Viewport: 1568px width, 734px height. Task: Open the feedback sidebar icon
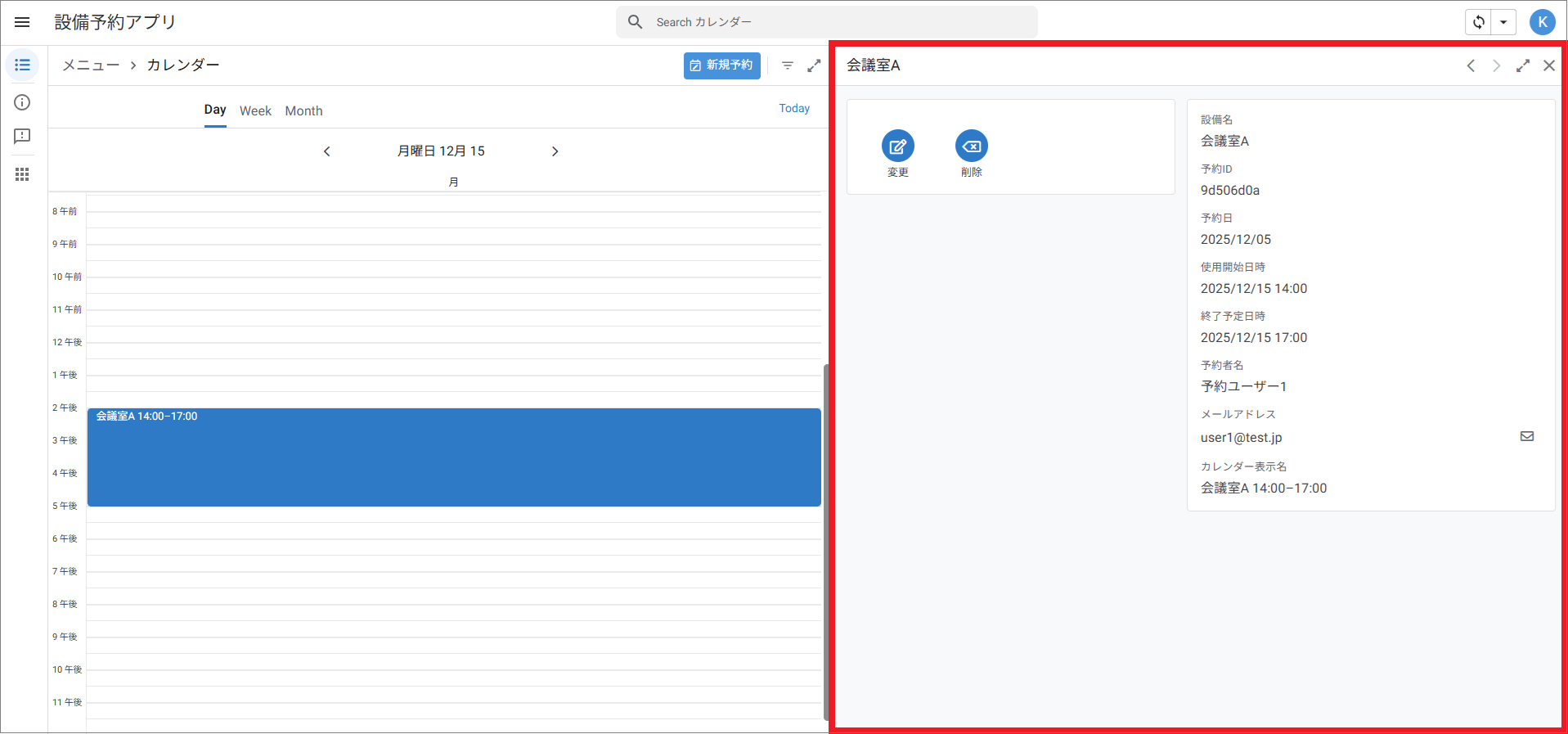click(x=22, y=137)
